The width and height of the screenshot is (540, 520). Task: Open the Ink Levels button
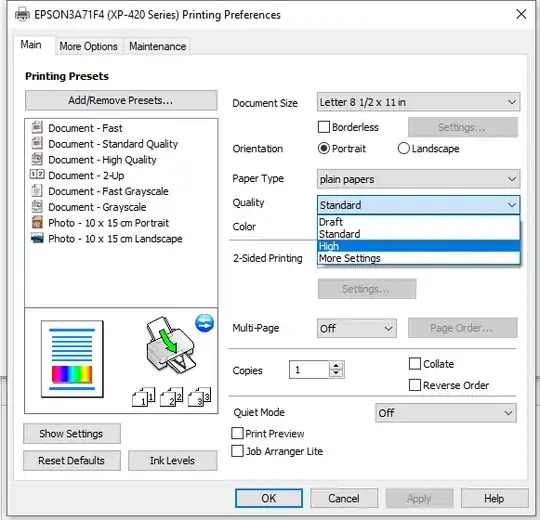pos(173,460)
